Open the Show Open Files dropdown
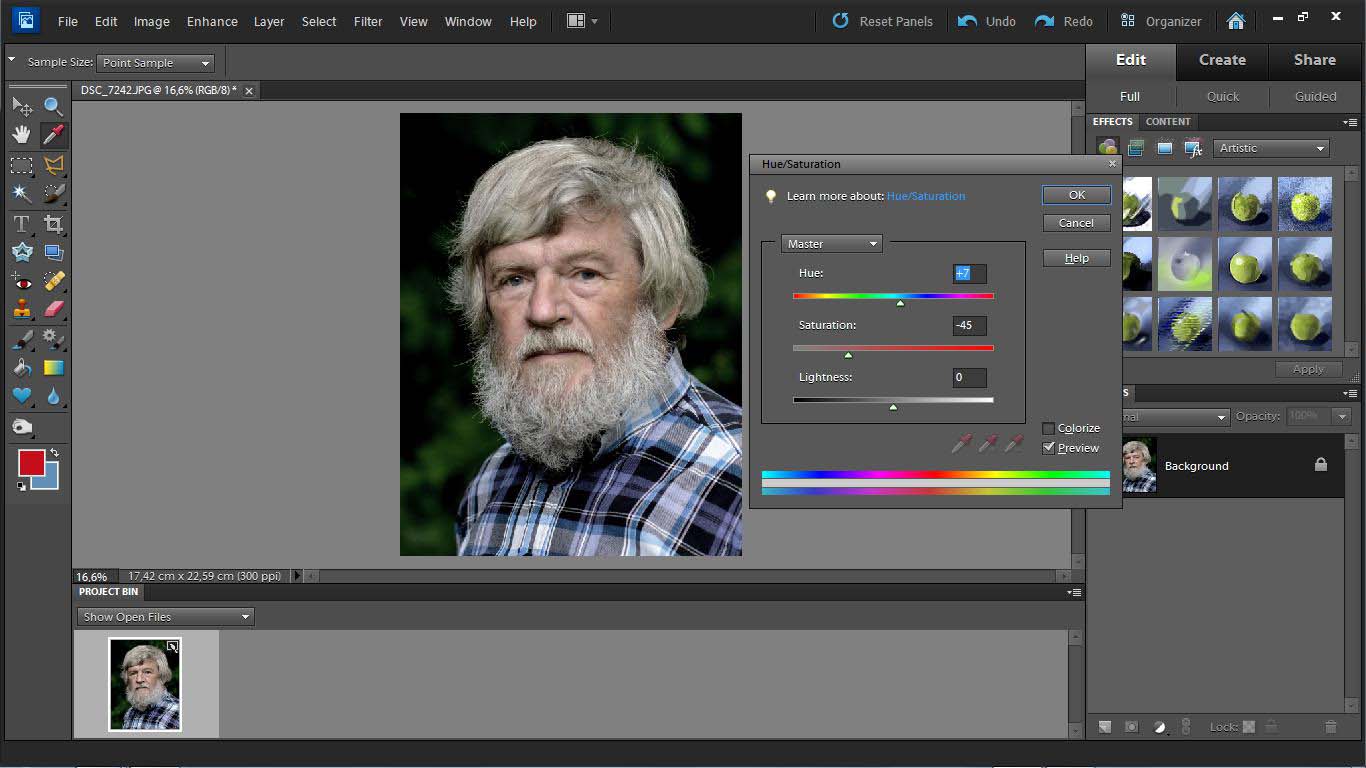This screenshot has width=1366, height=768. (x=166, y=617)
